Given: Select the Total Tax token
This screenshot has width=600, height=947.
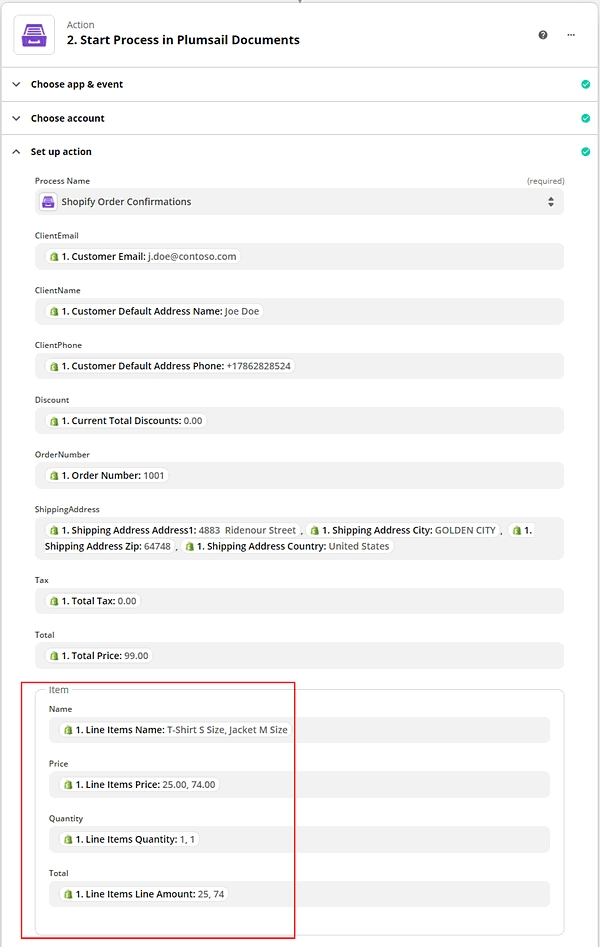Looking at the screenshot, I should point(93,601).
